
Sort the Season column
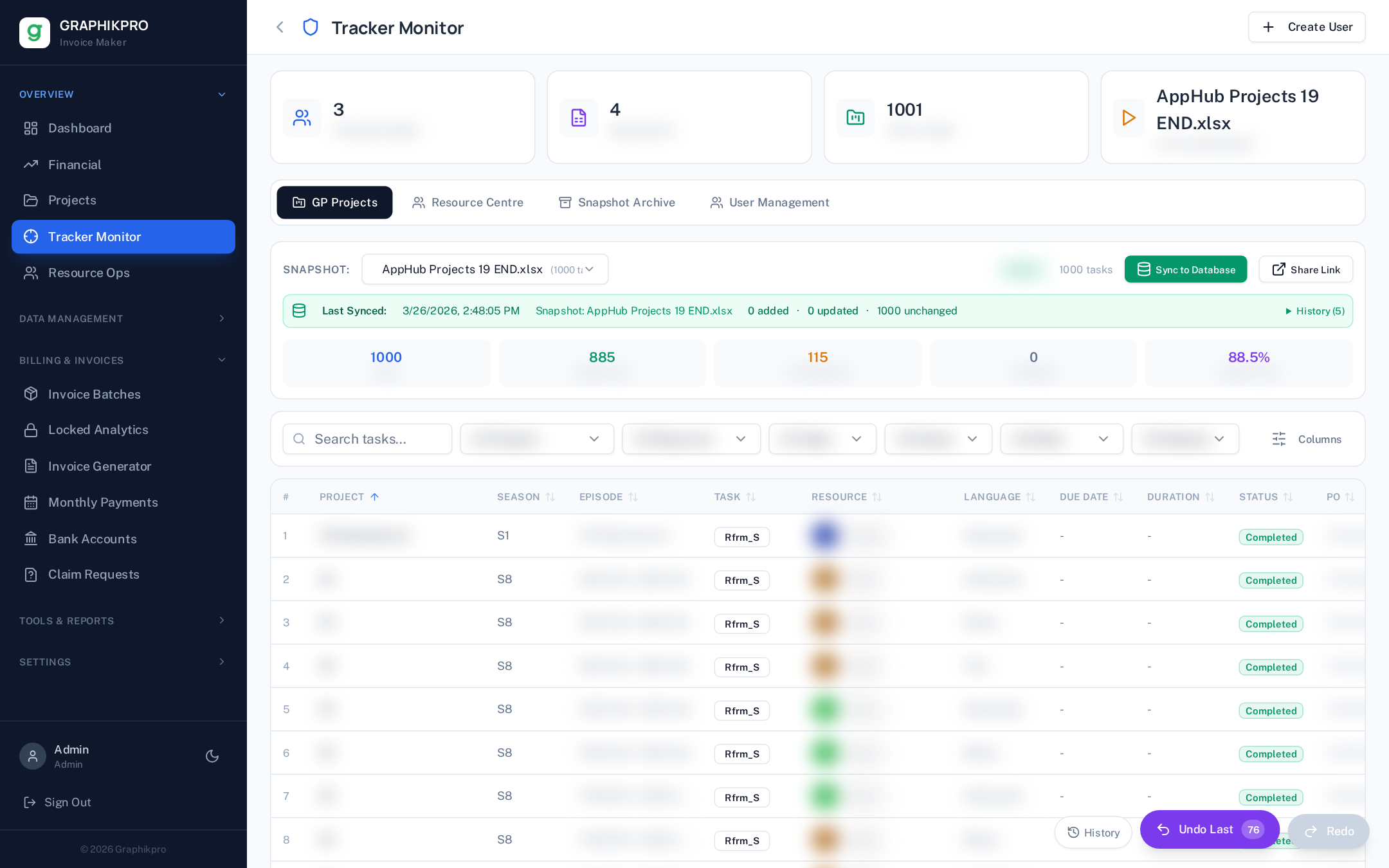pos(550,497)
